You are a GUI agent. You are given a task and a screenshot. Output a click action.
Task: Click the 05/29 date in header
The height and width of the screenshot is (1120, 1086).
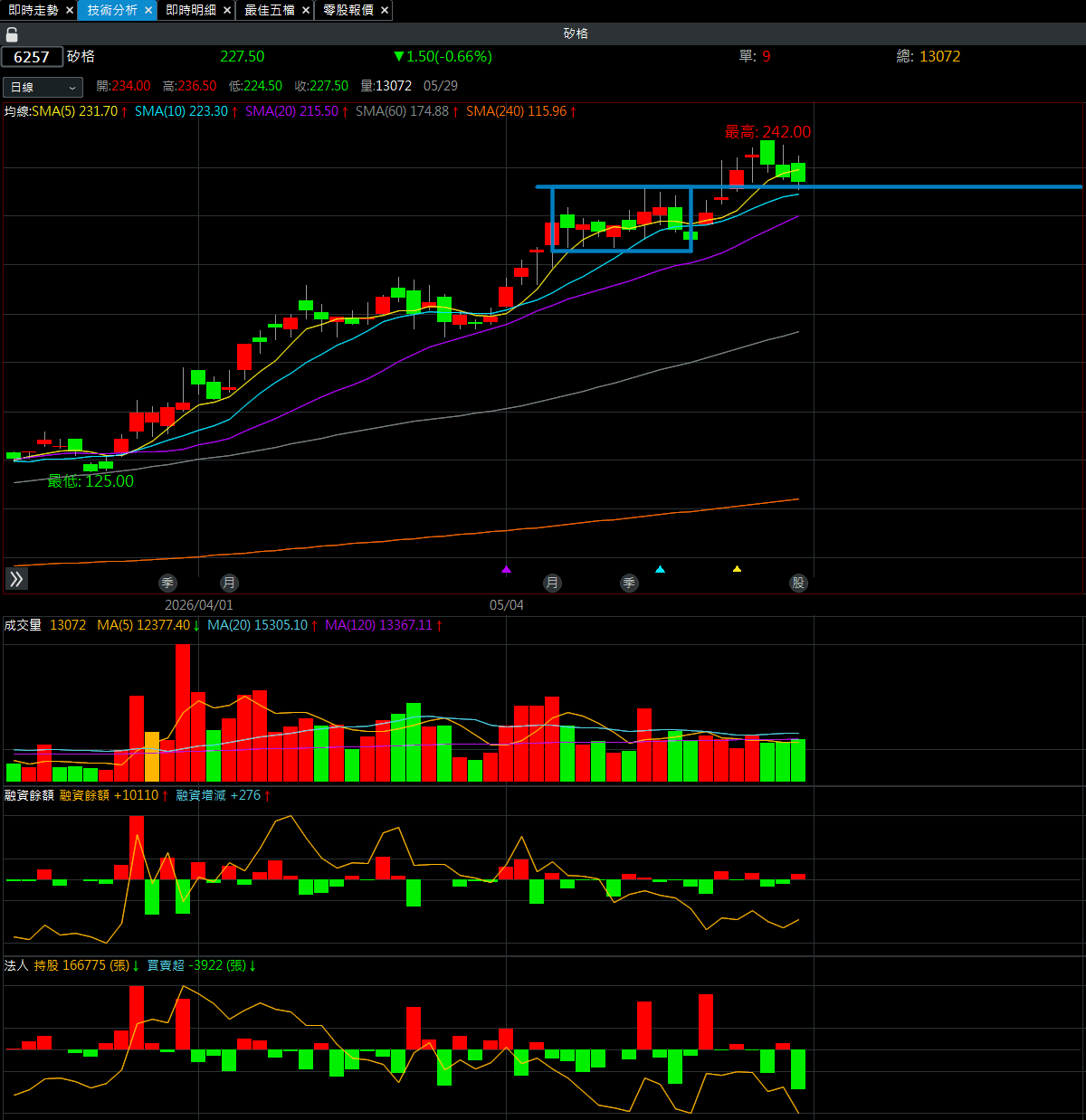pyautogui.click(x=441, y=86)
